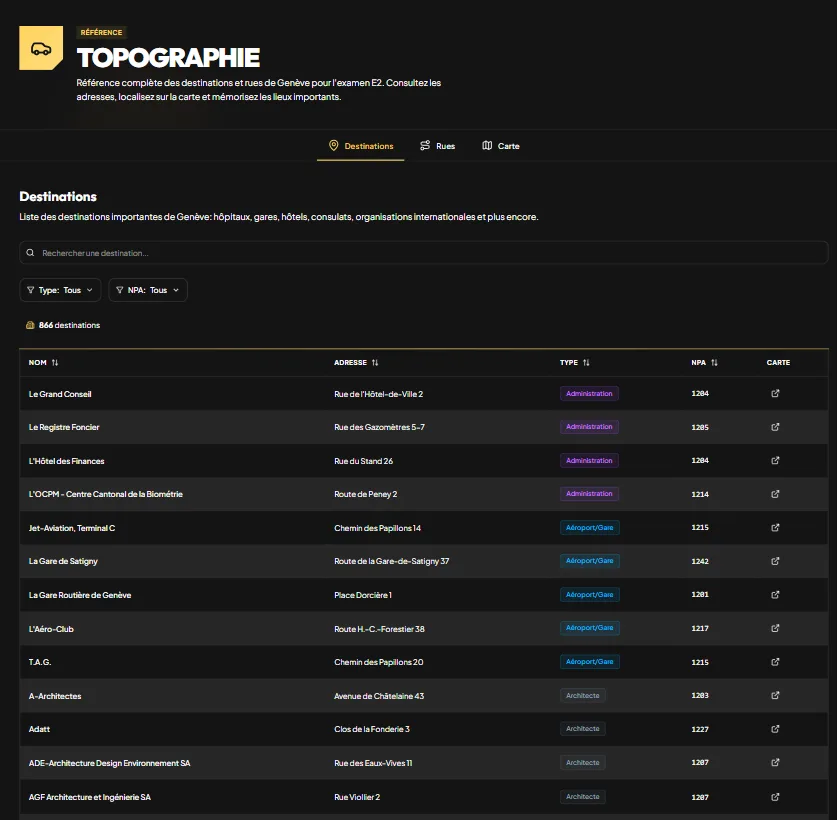Sort table by TYPE column
Viewport: 837px width, 820px height.
tap(574, 362)
